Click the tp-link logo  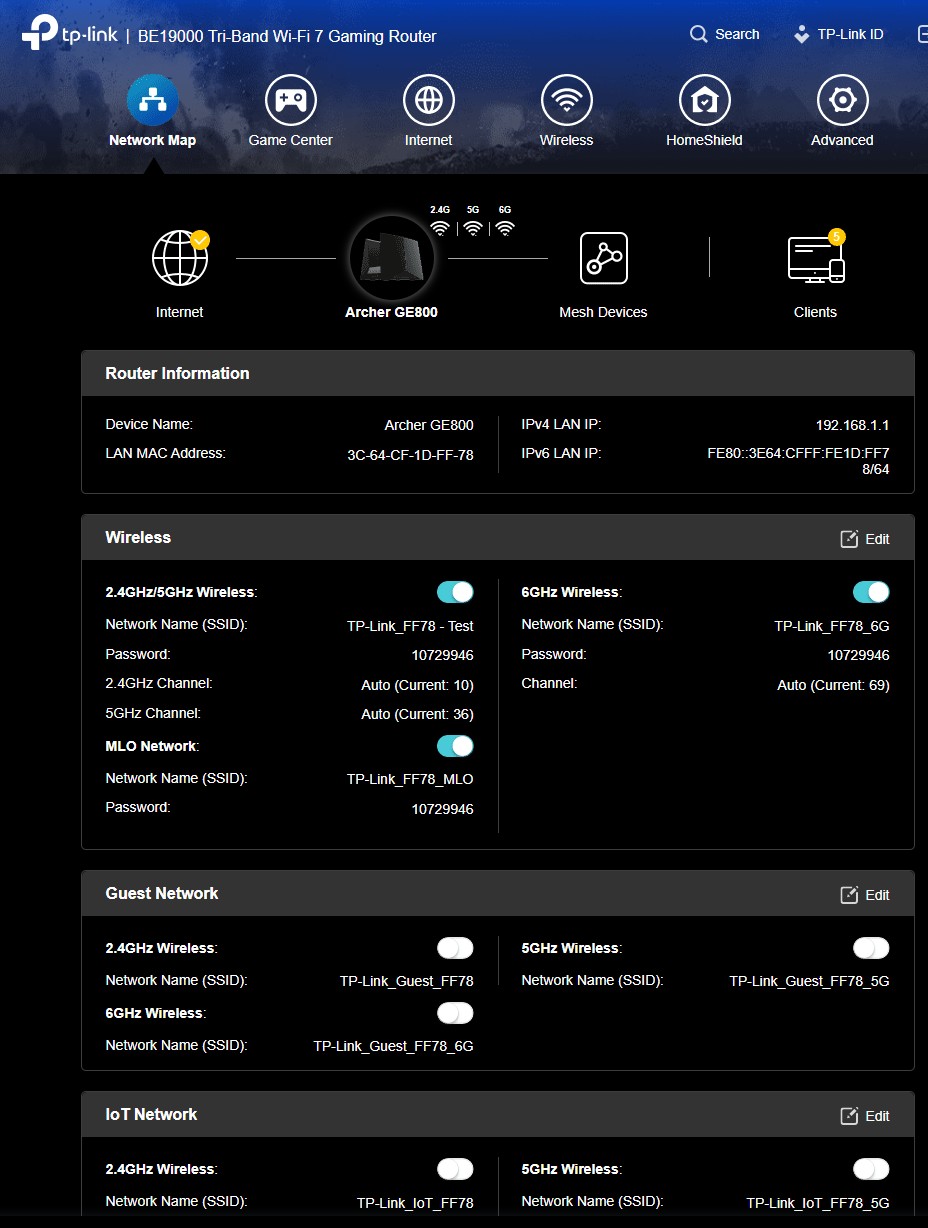[70, 34]
